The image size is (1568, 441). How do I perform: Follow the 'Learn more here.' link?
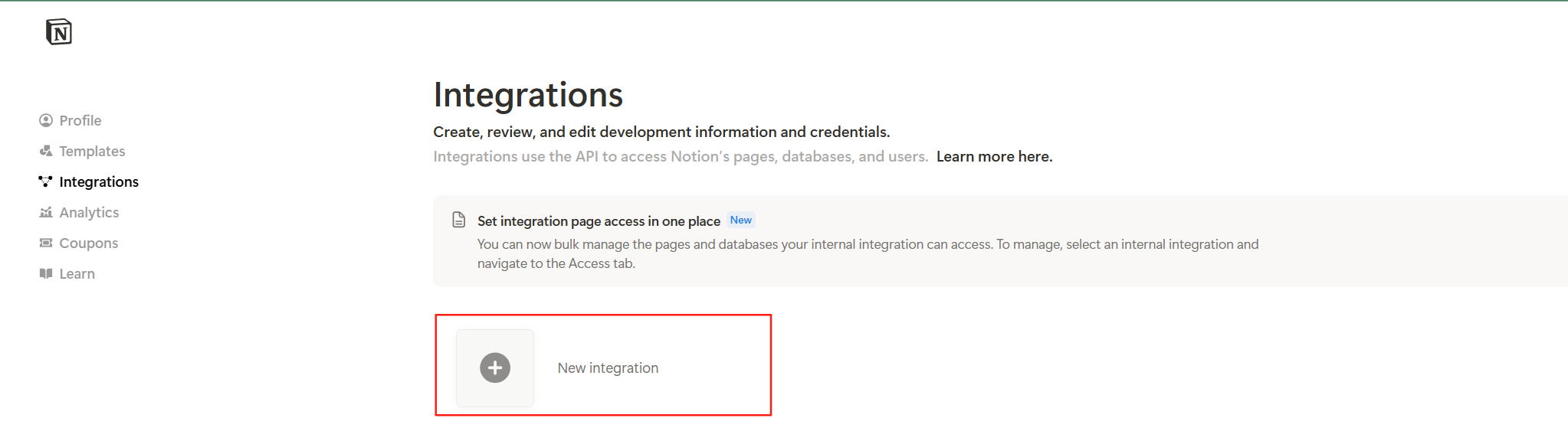pyautogui.click(x=995, y=156)
